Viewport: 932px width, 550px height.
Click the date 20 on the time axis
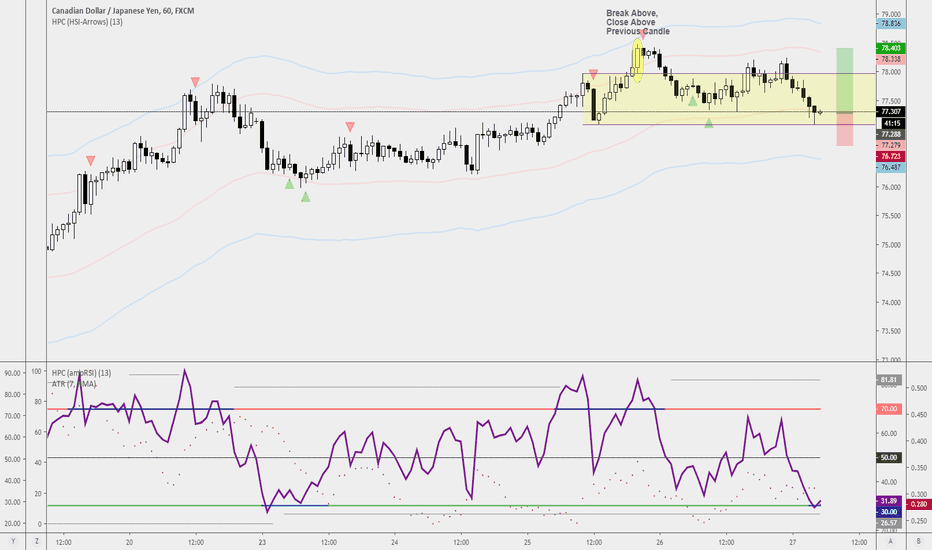click(130, 542)
